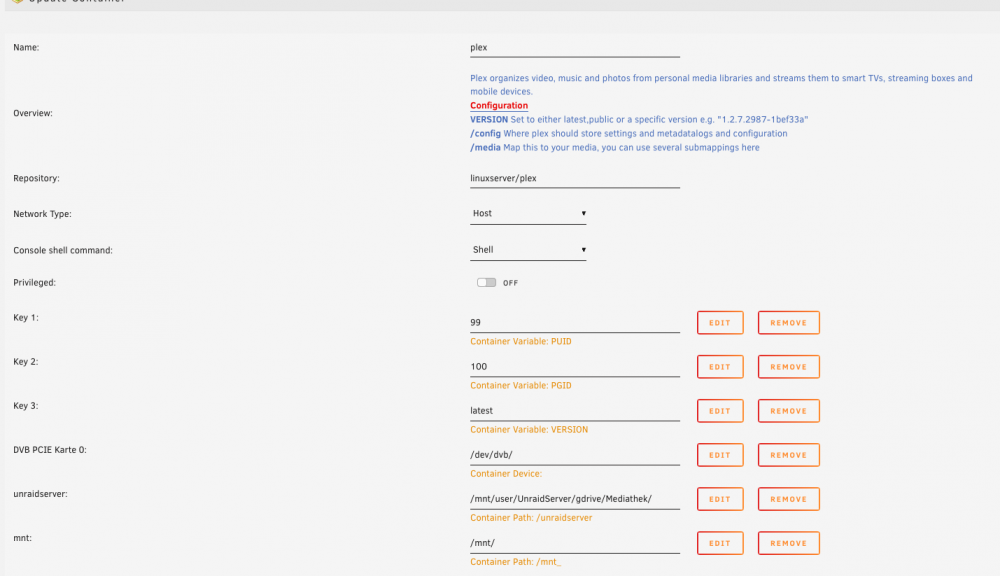The image size is (1000, 576).
Task: Remove the VERSION variable Key 3
Action: pos(788,411)
